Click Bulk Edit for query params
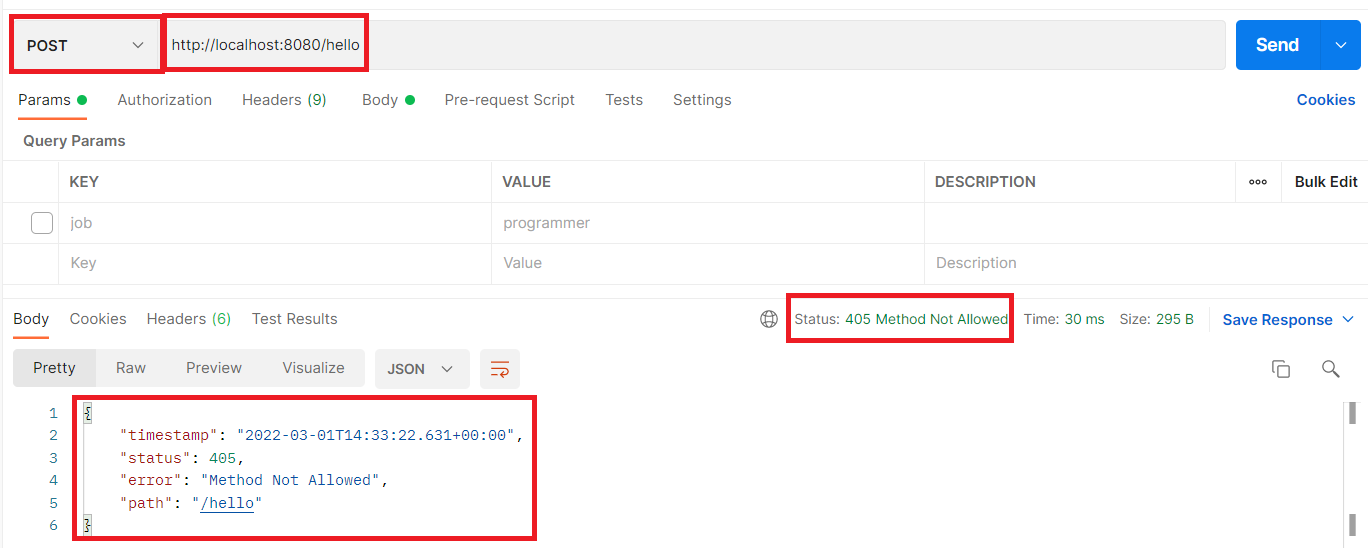1368x548 pixels. pos(1325,182)
